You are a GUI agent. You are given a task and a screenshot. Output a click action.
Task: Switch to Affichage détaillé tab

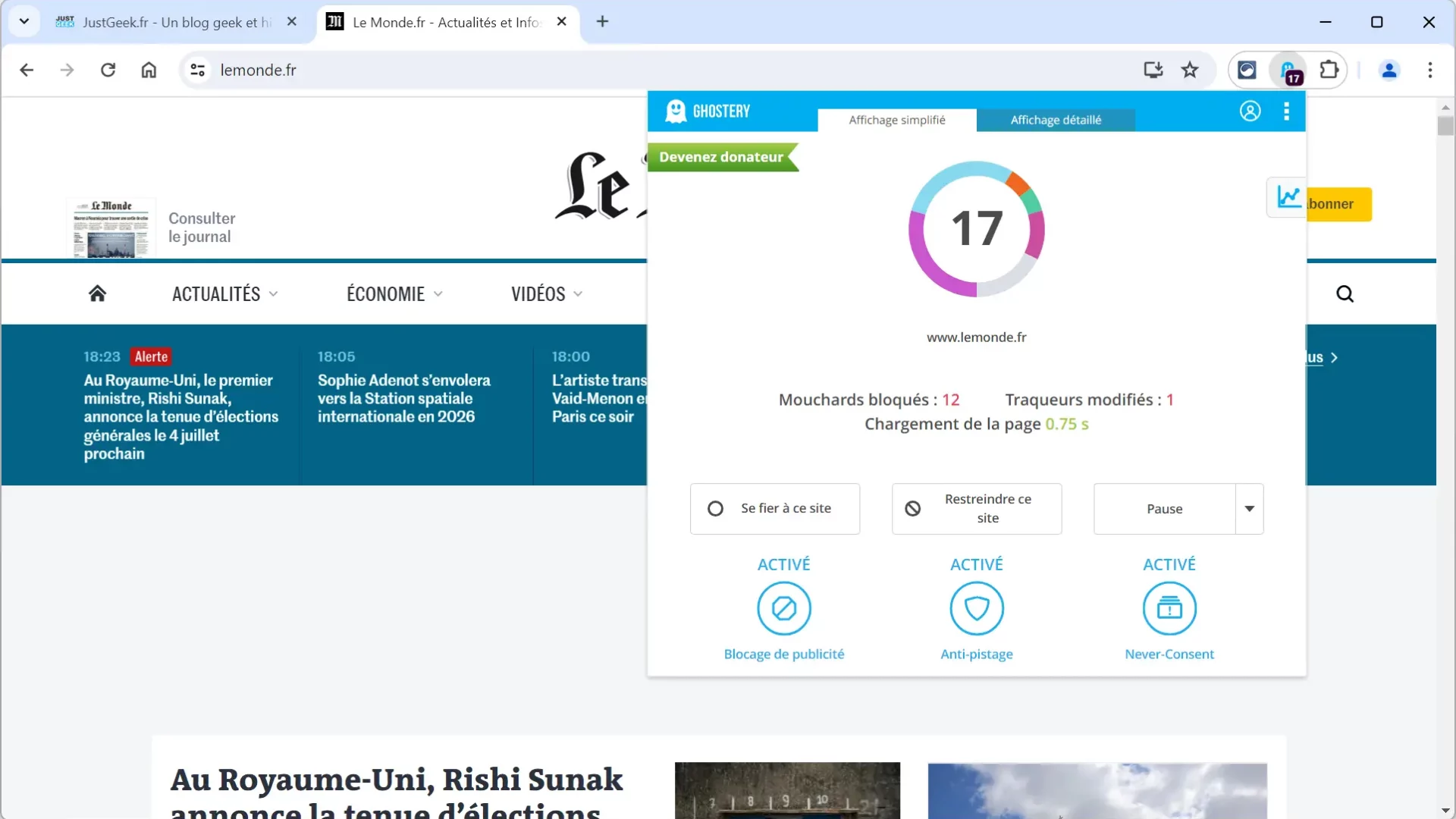click(x=1056, y=120)
